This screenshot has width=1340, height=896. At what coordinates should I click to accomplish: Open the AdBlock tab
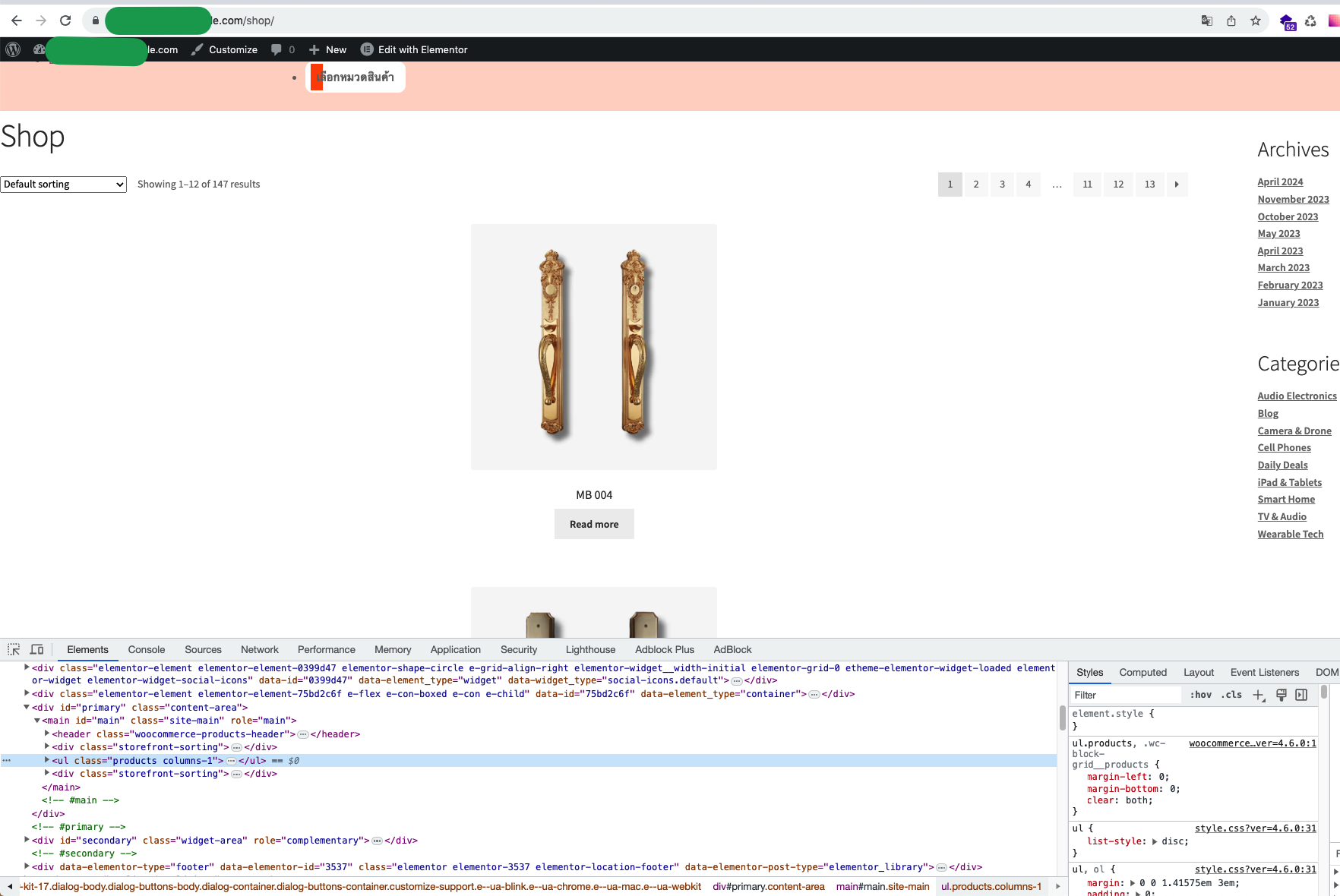click(732, 649)
